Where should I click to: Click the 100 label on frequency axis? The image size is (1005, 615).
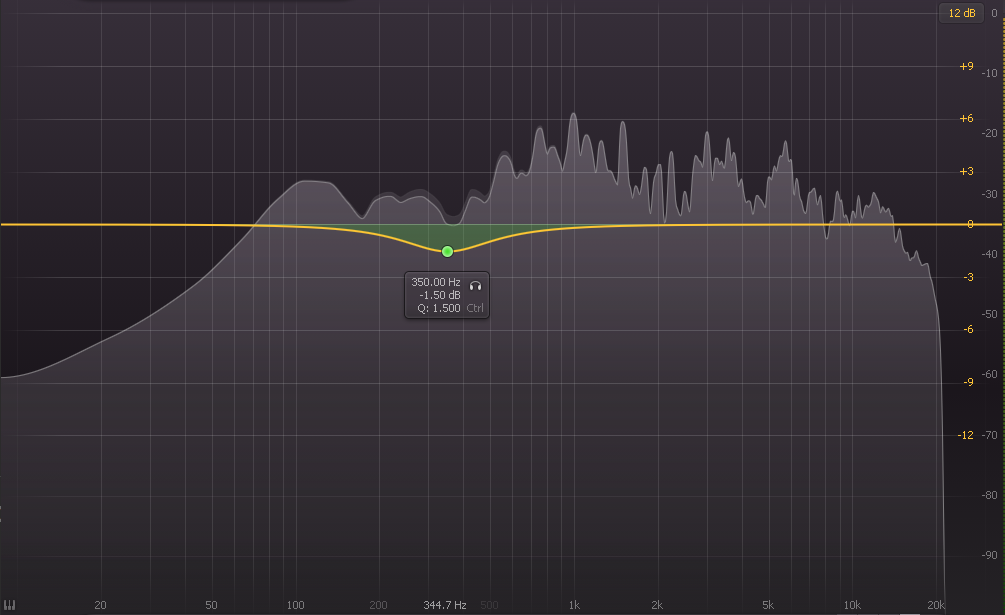point(296,605)
